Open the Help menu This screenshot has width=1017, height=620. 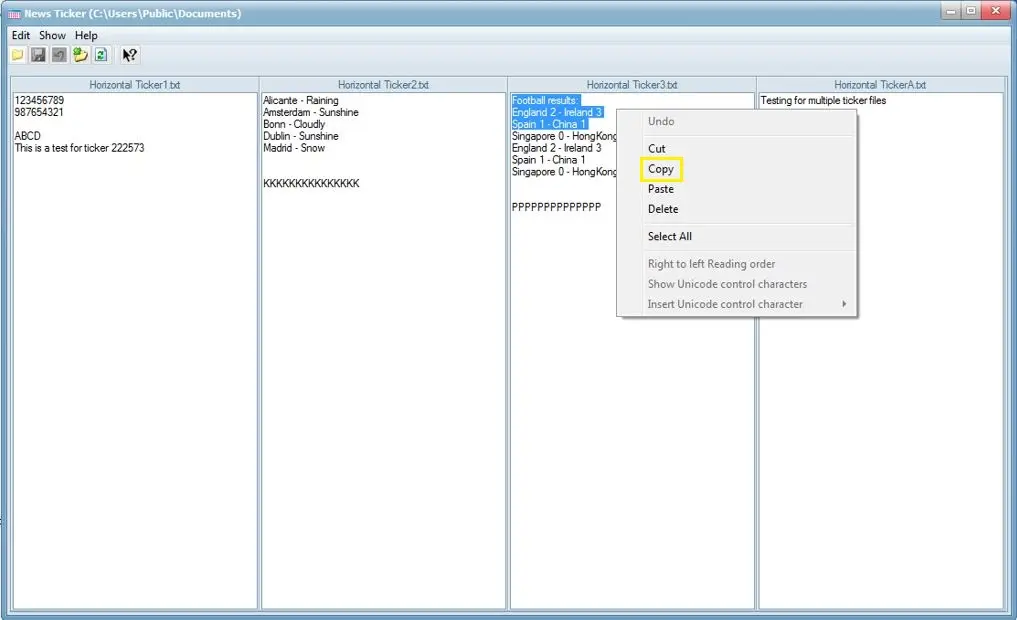[x=86, y=35]
